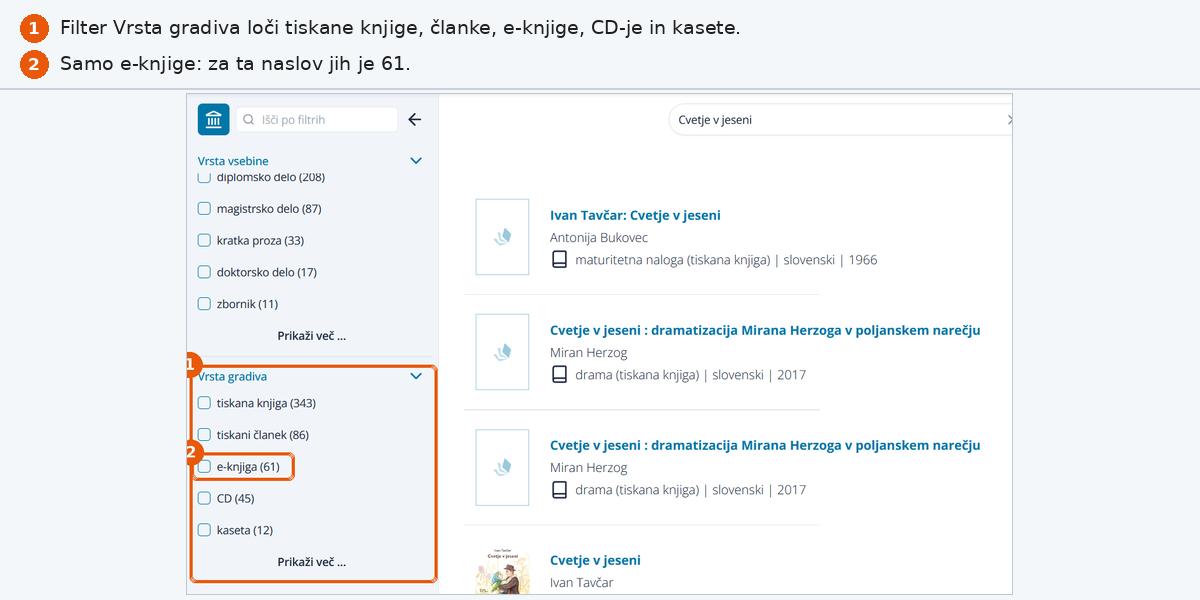Viewport: 1200px width, 600px height.
Task: Collapse the Vrsta gradiva section
Action: 417,377
